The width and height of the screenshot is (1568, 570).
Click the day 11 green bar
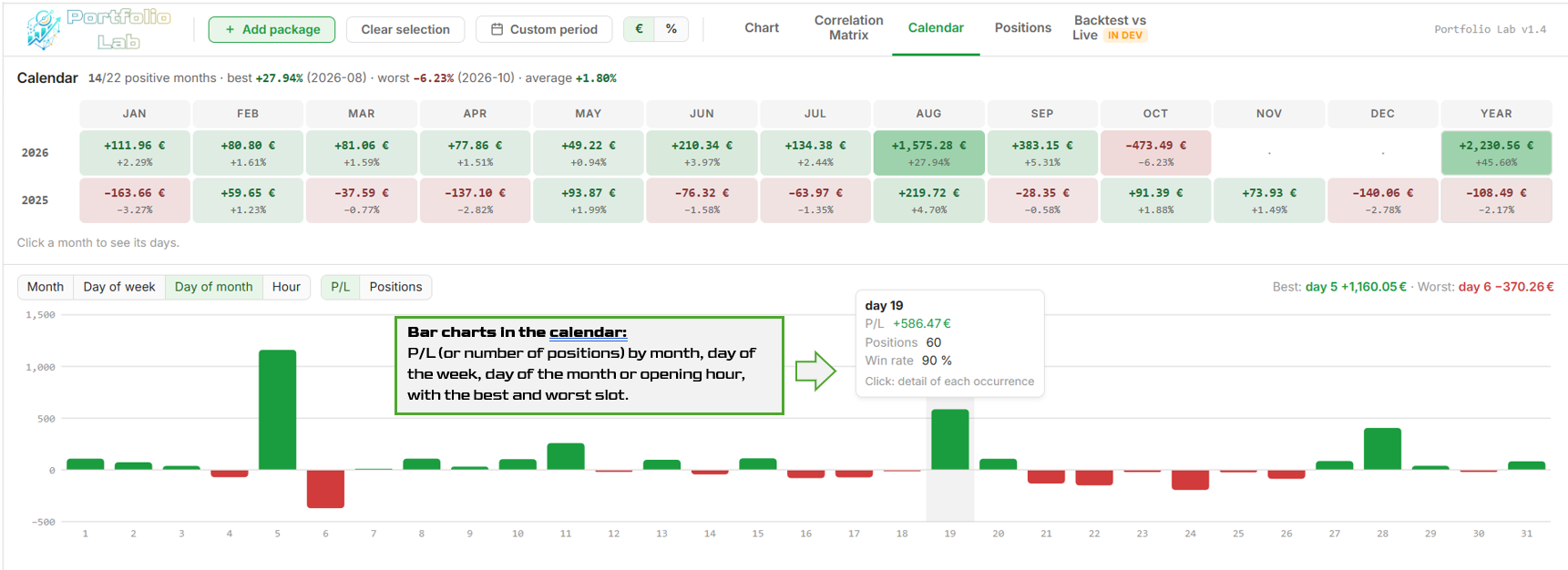click(x=566, y=456)
